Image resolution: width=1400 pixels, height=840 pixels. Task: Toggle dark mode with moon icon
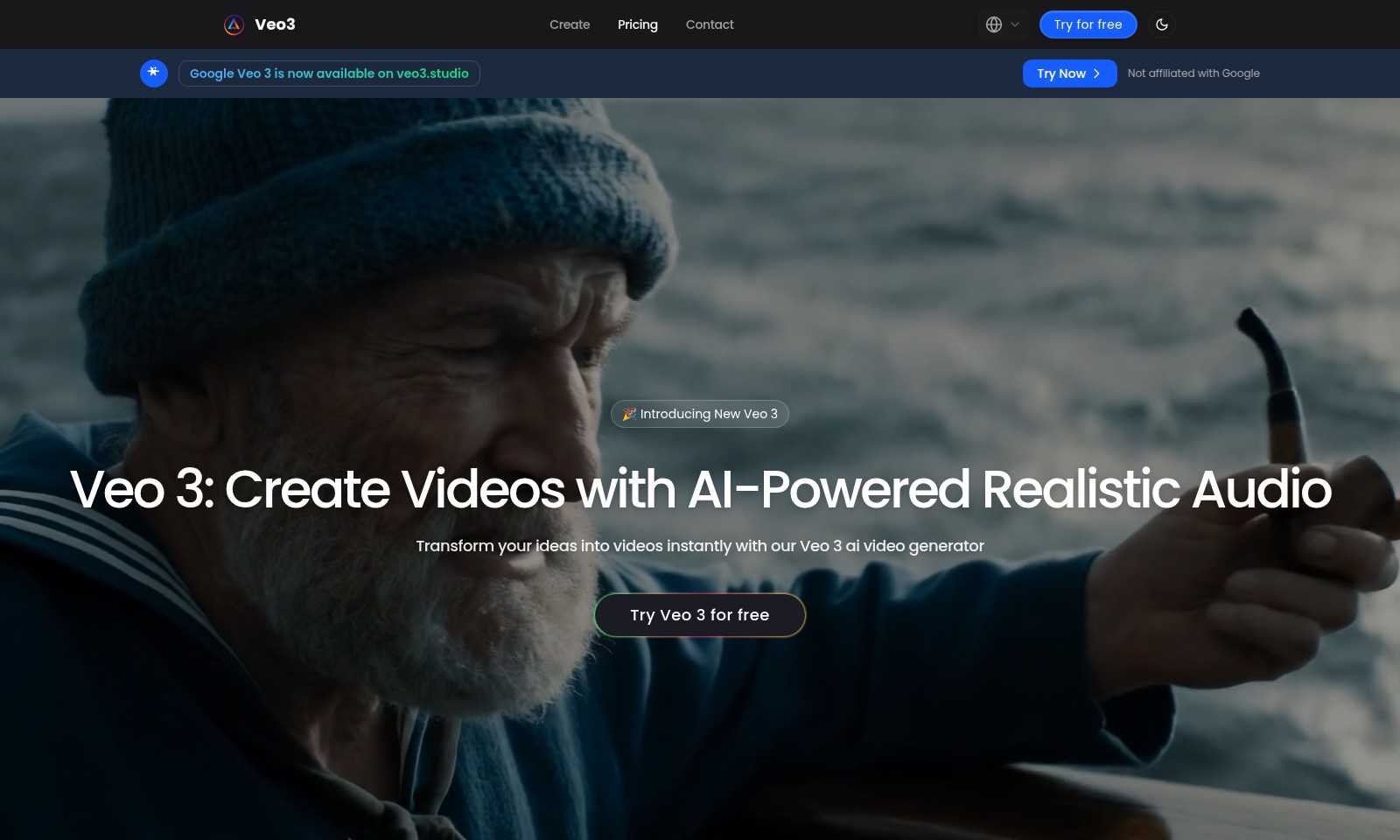click(1162, 24)
